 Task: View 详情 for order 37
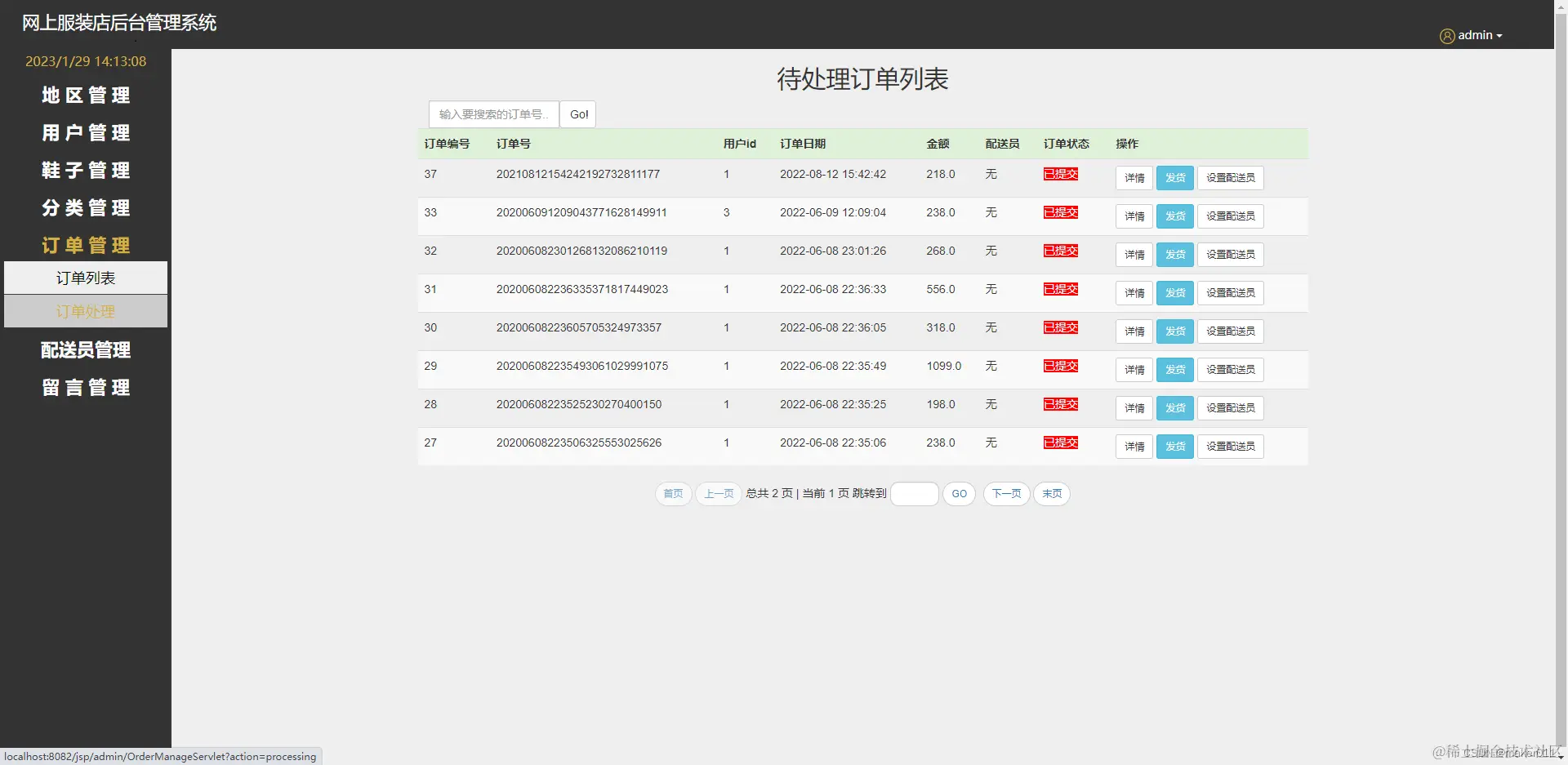pyautogui.click(x=1134, y=178)
